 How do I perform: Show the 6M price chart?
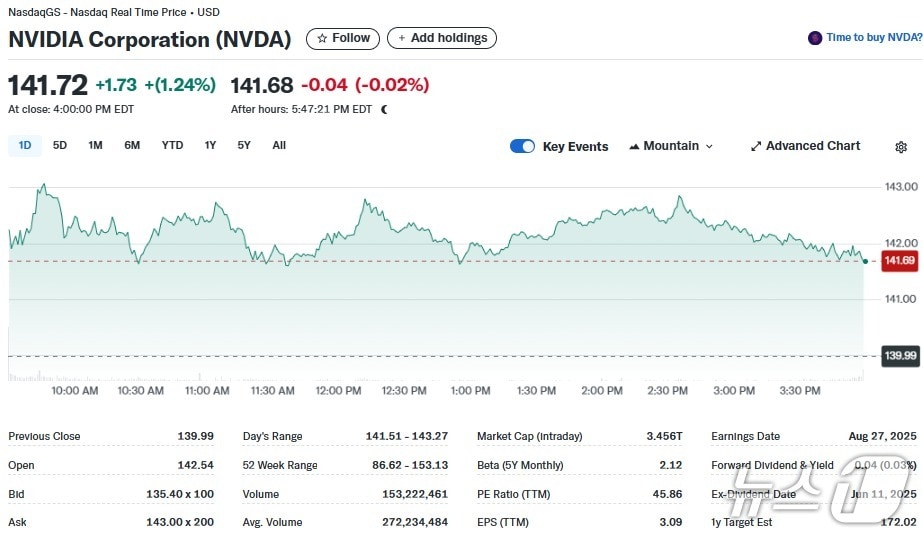pyautogui.click(x=132, y=146)
